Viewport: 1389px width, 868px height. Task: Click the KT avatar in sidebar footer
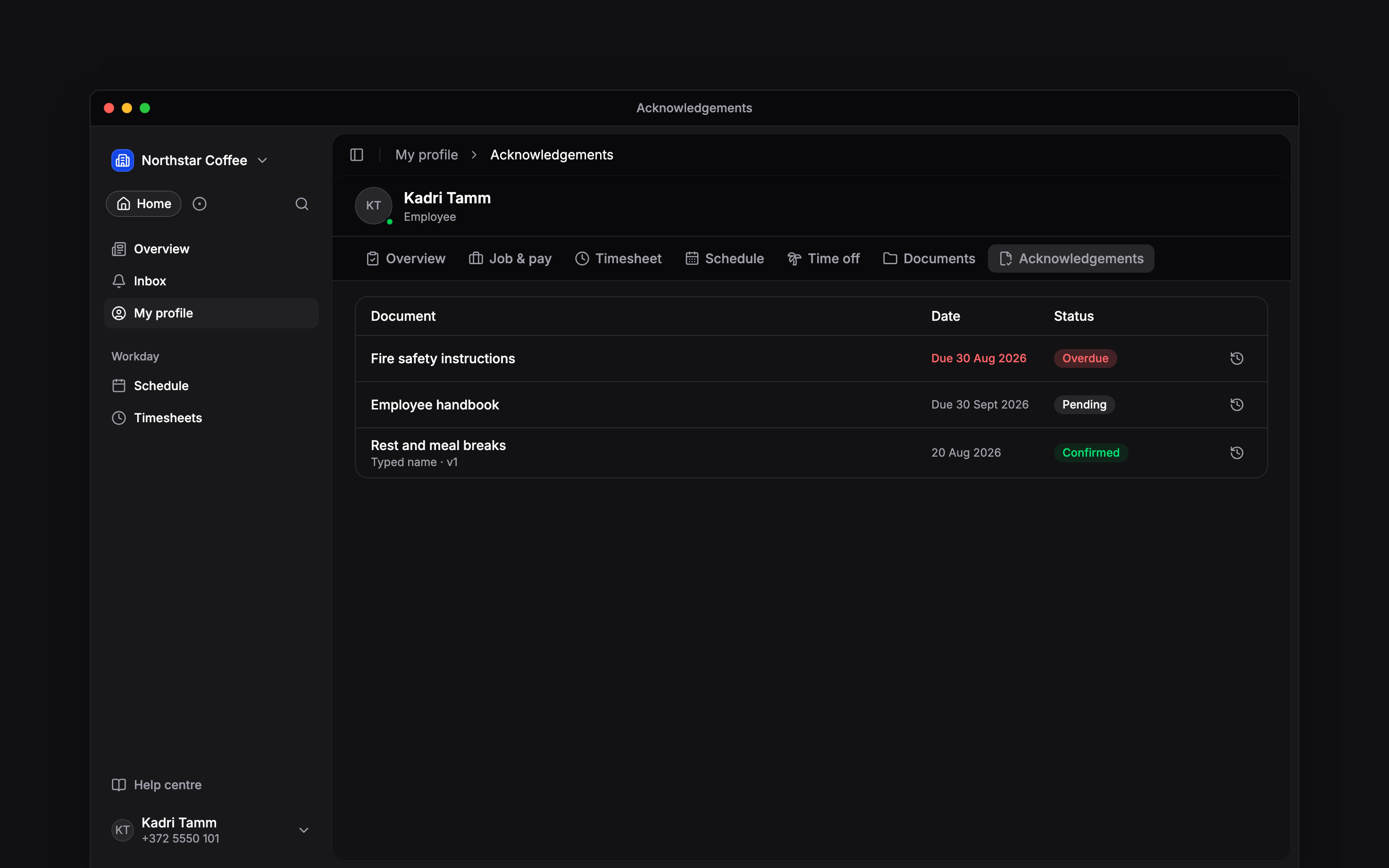pos(122,830)
